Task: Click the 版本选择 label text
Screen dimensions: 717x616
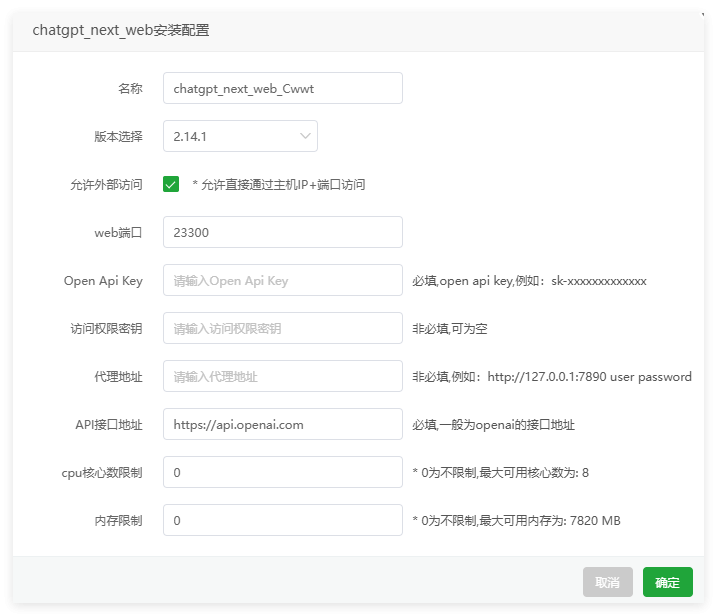Action: (118, 137)
